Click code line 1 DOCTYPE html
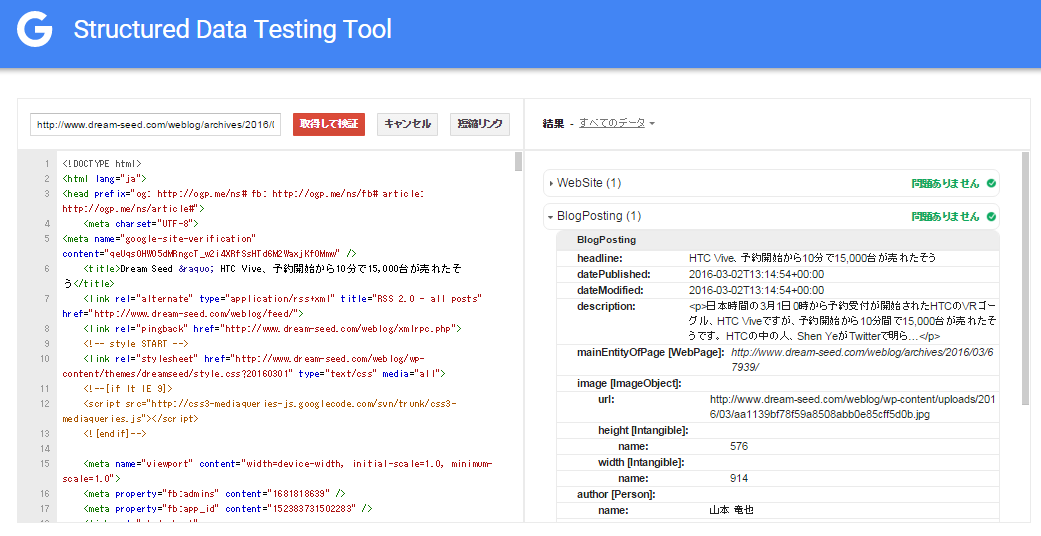The width and height of the screenshot is (1041, 536). (102, 163)
